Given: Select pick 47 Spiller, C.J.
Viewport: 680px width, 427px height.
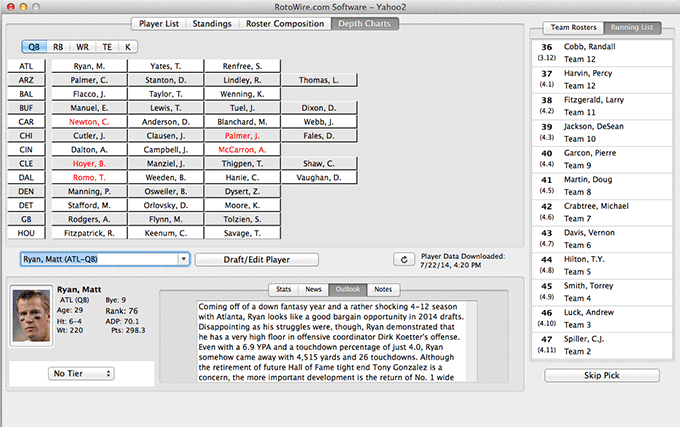Looking at the screenshot, I should point(602,345).
